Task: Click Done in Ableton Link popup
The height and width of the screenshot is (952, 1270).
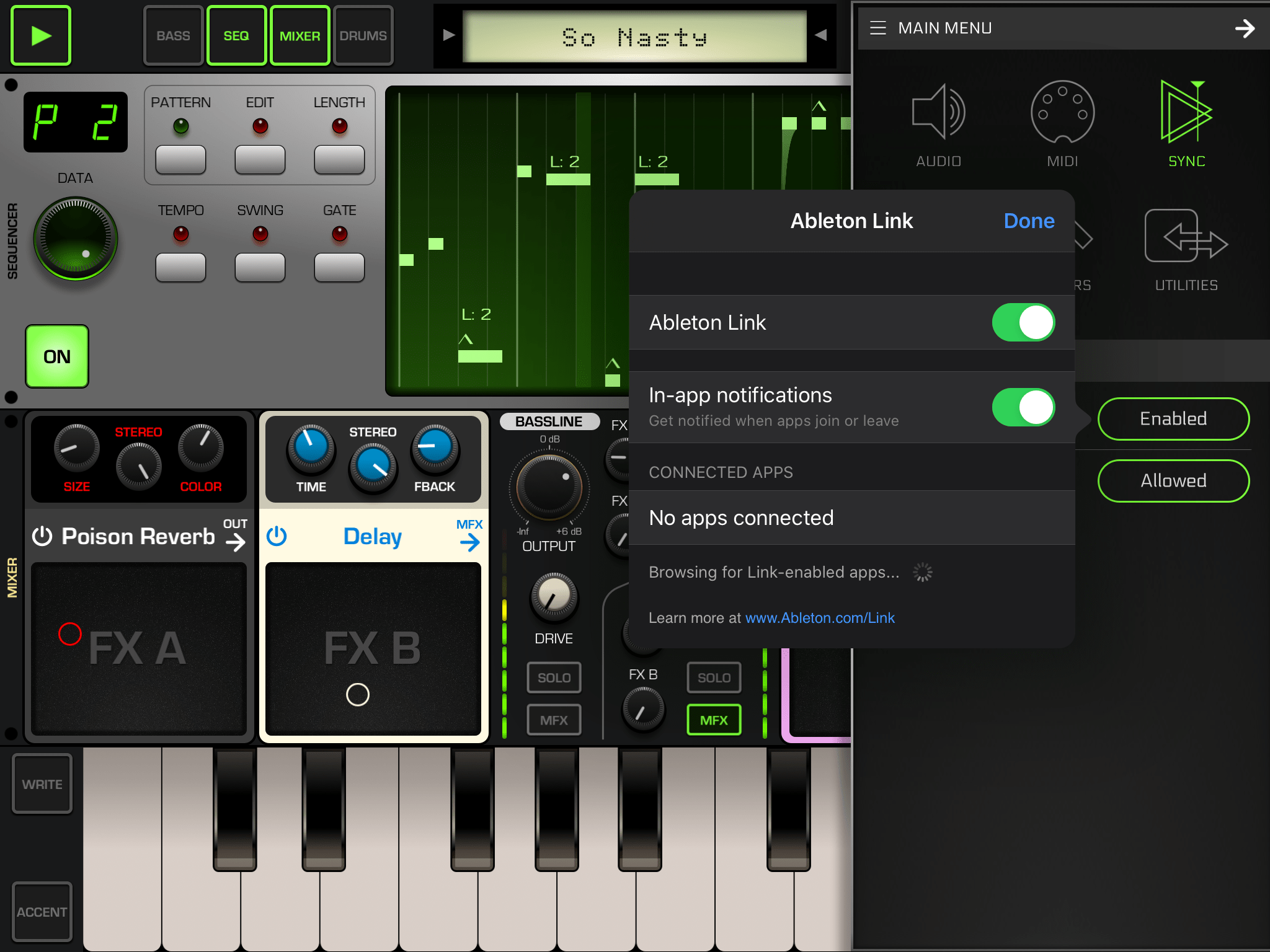Action: point(1028,221)
